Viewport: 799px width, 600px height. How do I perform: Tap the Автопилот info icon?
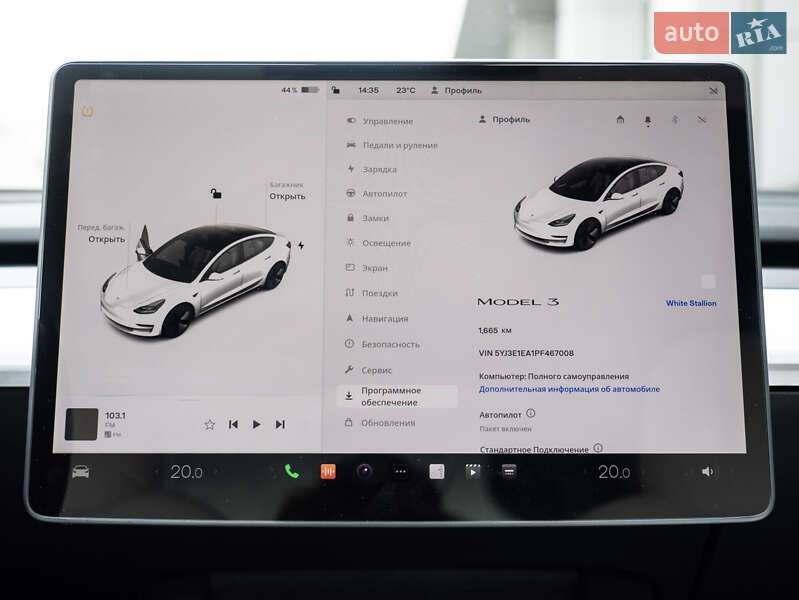click(x=530, y=413)
